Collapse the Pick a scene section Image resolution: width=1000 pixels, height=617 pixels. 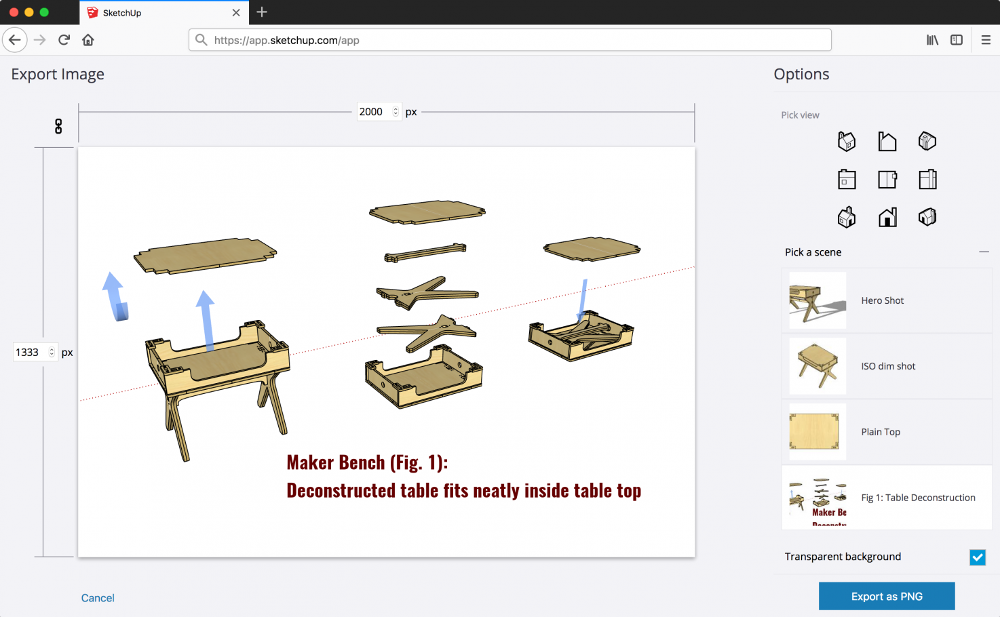[x=984, y=252]
